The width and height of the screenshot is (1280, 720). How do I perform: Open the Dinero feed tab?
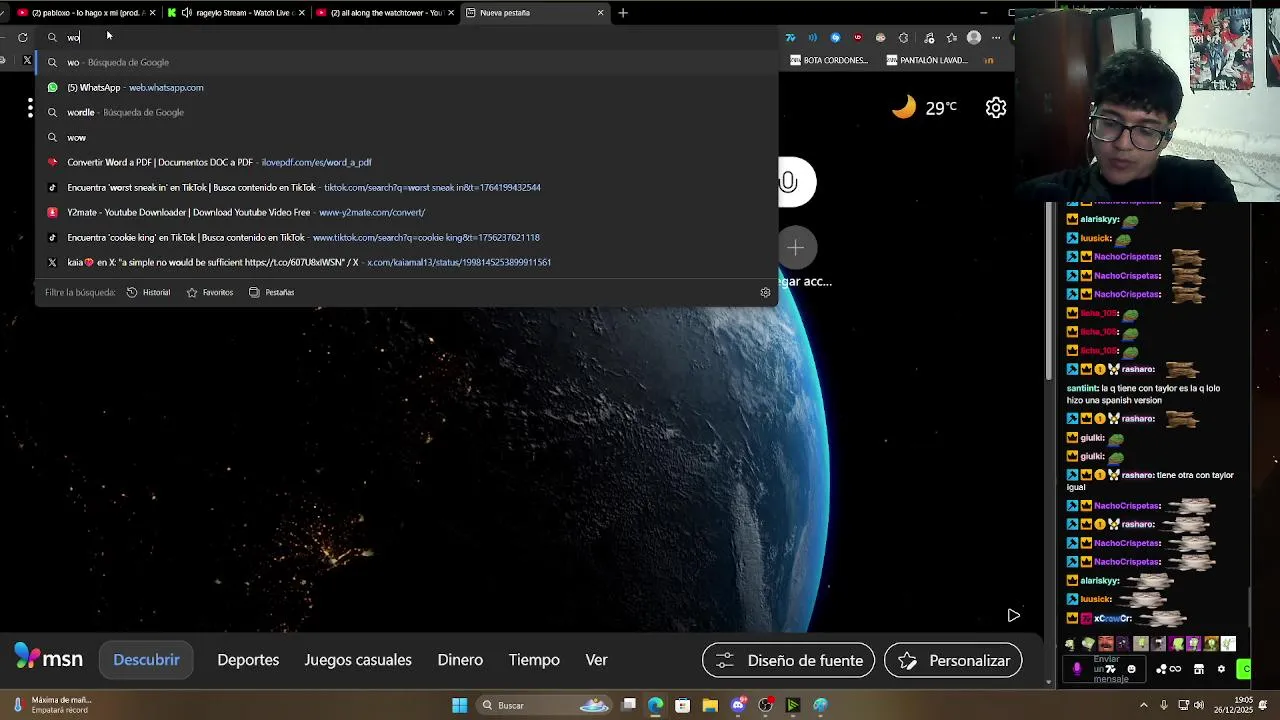coord(460,660)
